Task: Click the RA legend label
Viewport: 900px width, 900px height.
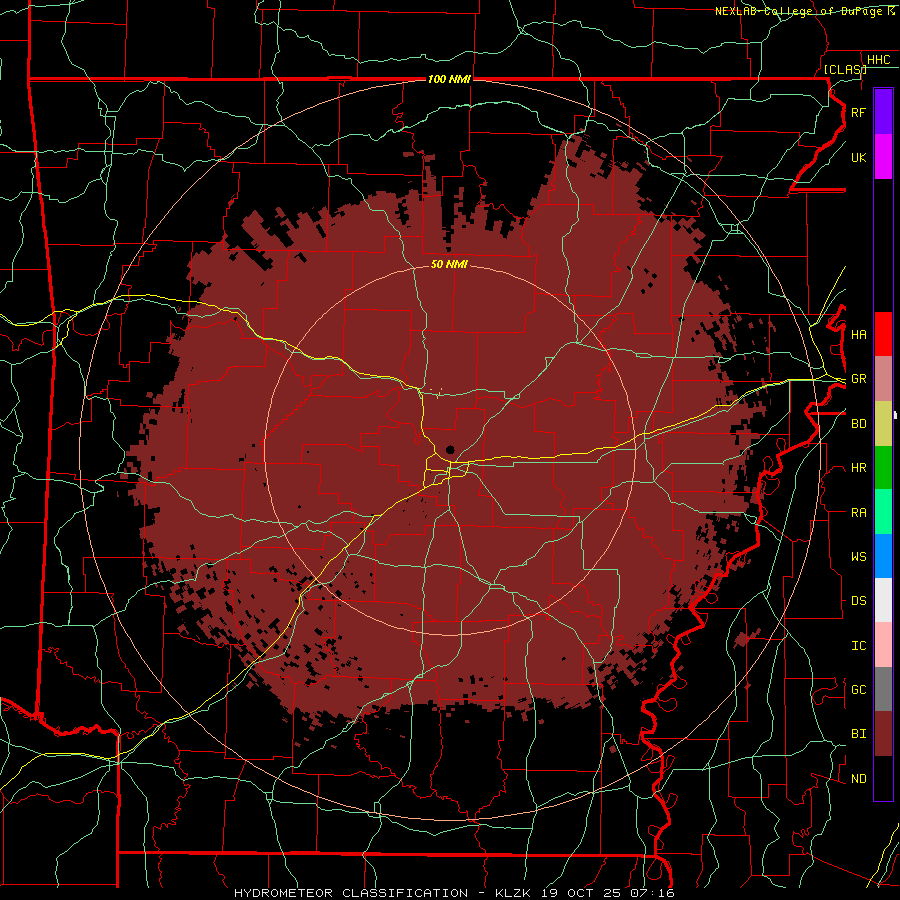Action: 858,513
